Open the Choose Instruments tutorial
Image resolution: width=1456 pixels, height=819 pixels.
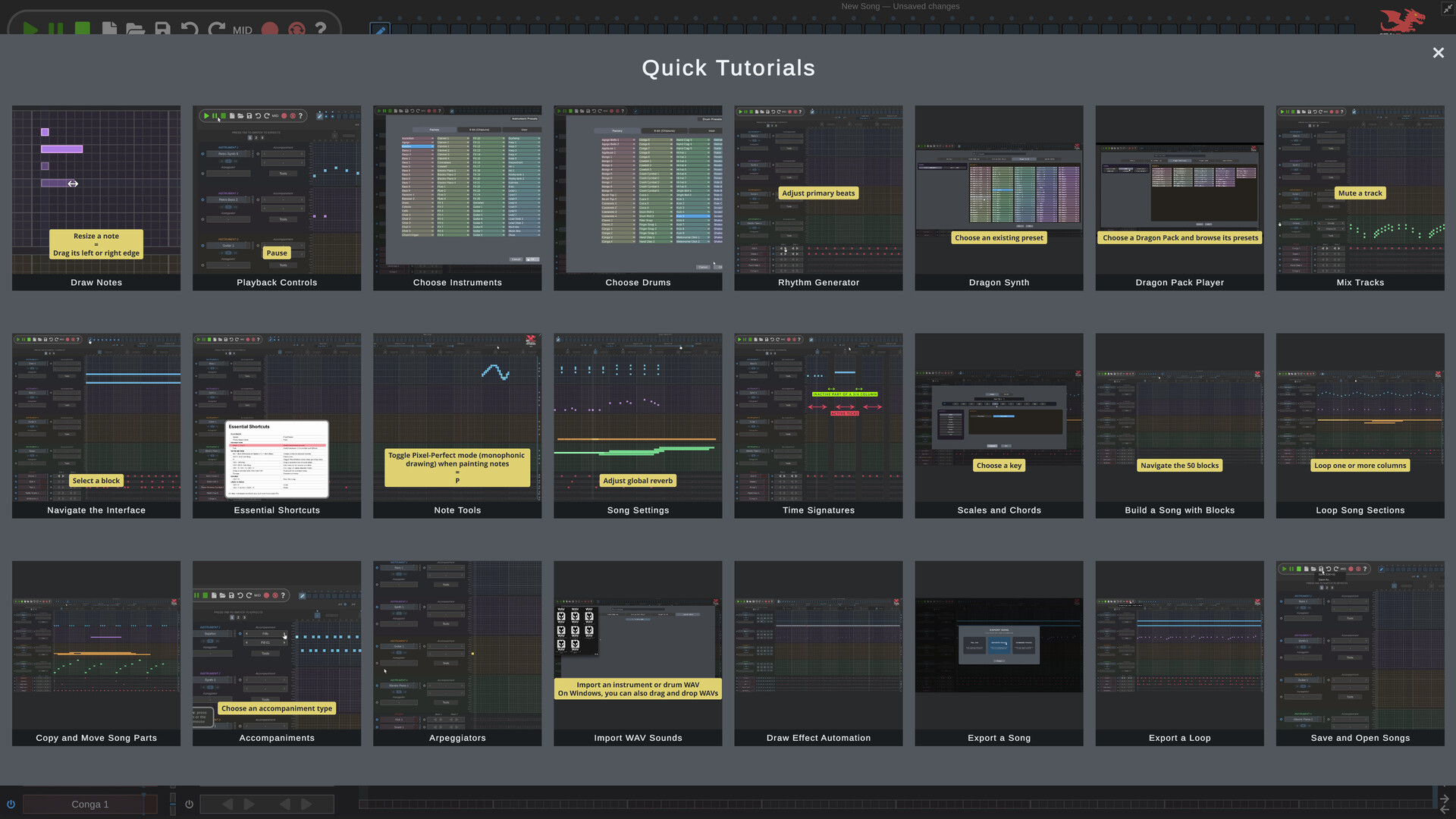457,198
